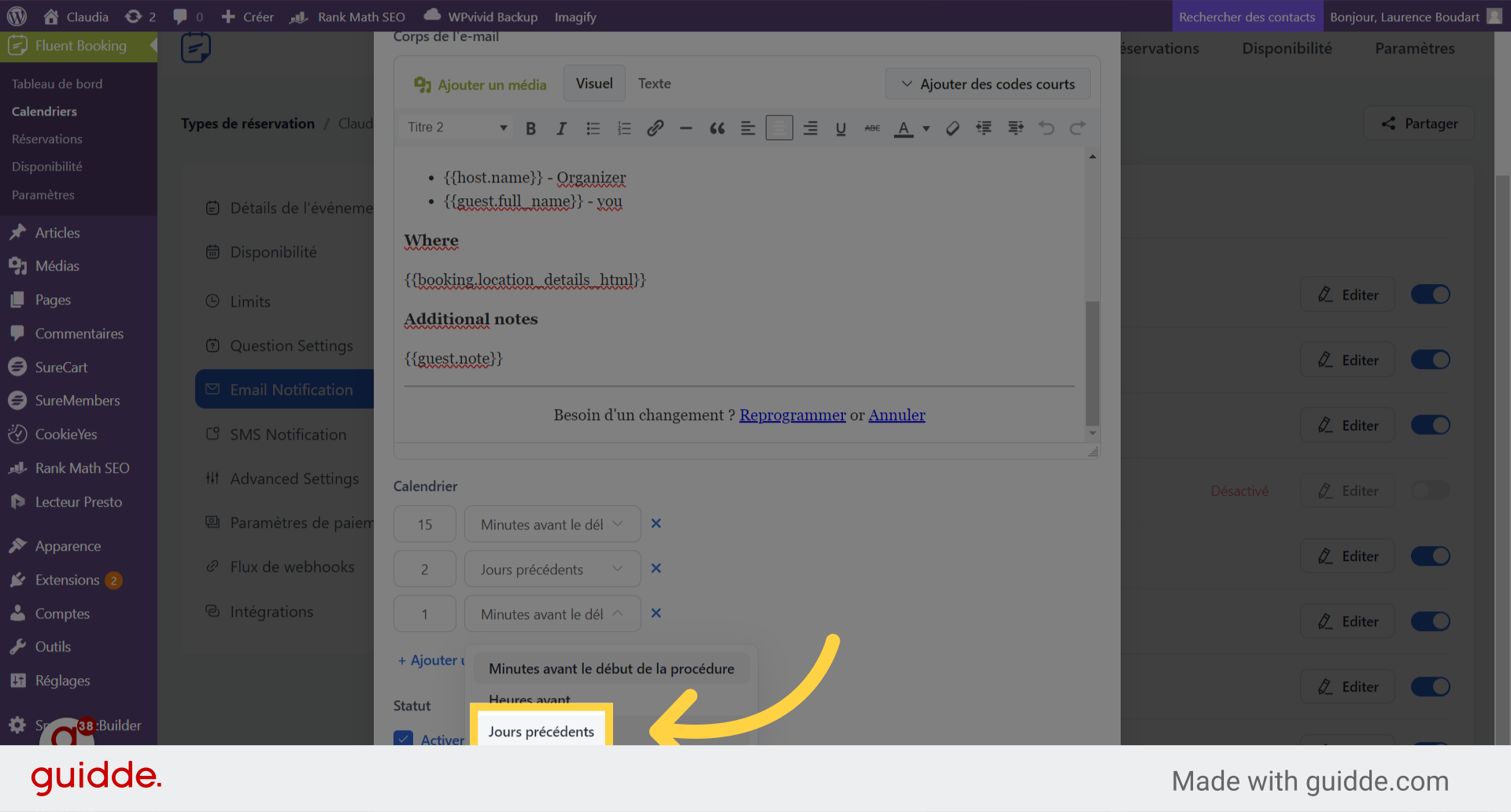Open WordPress logo menu in admin bar

pyautogui.click(x=17, y=17)
